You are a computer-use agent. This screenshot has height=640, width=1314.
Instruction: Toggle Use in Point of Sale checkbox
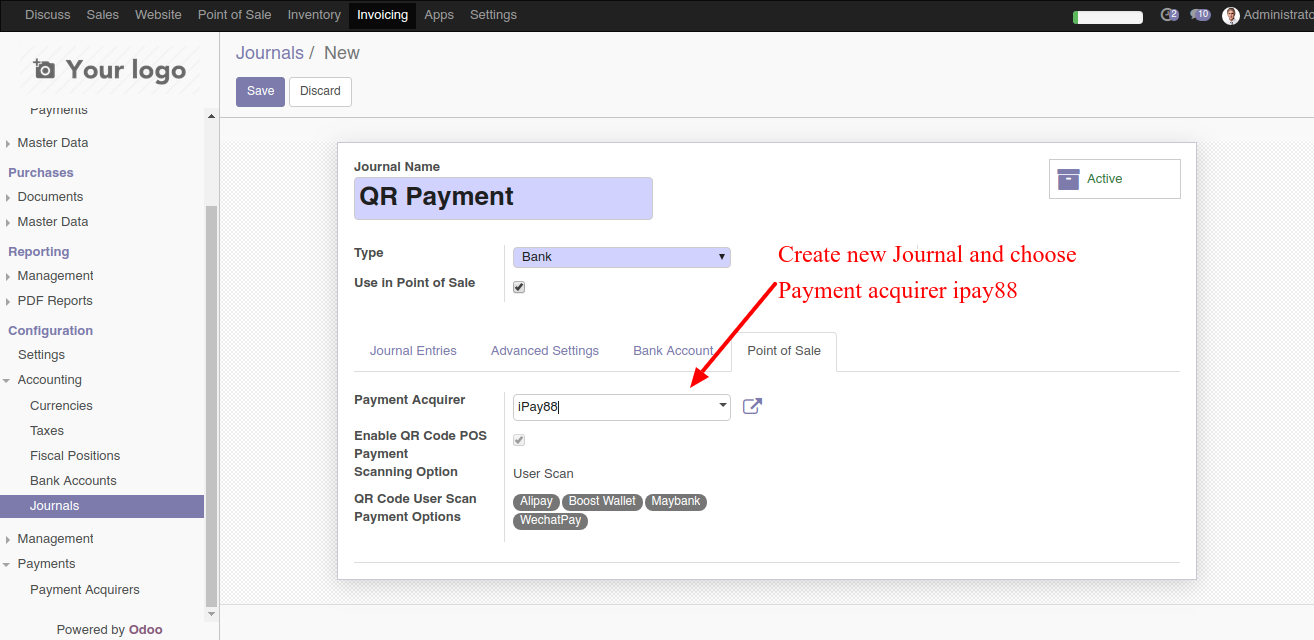coord(519,287)
